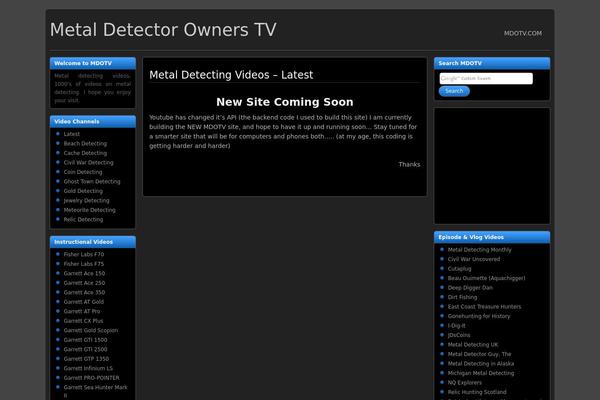
Task: Select Garrett Ace 250 videos
Action: tap(84, 283)
